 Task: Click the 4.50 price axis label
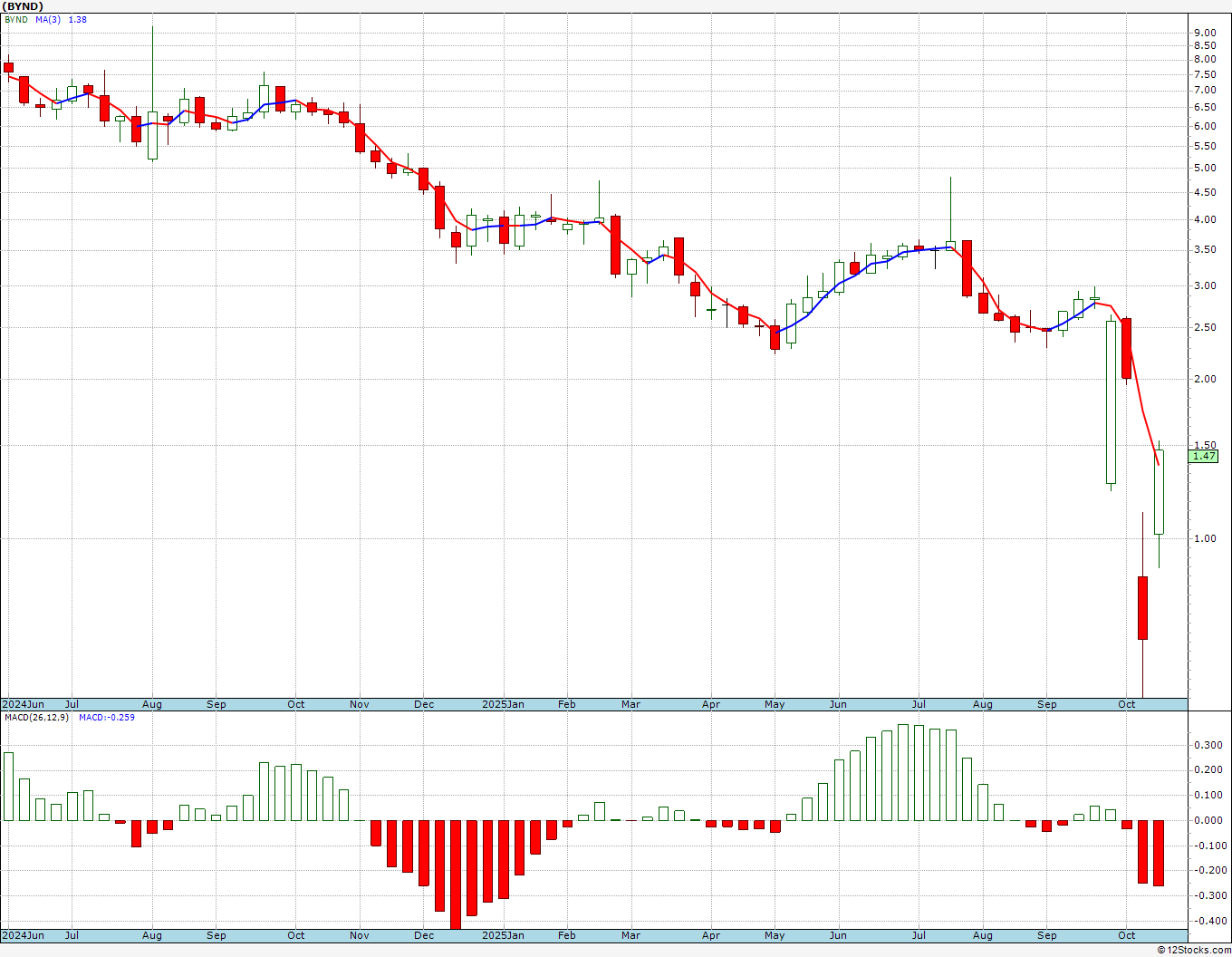[x=1205, y=192]
